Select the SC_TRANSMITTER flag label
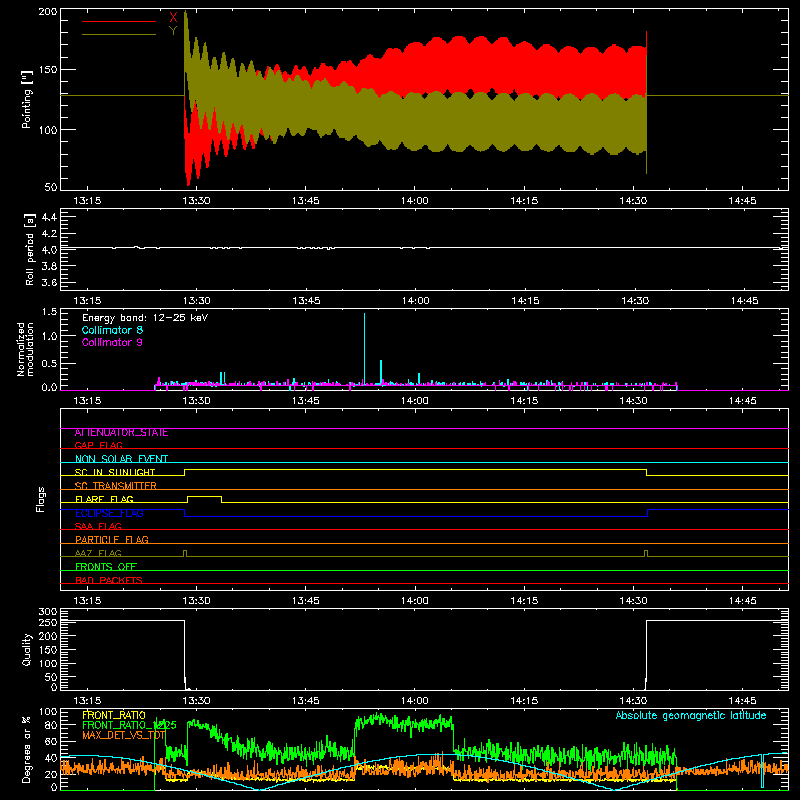 point(116,486)
